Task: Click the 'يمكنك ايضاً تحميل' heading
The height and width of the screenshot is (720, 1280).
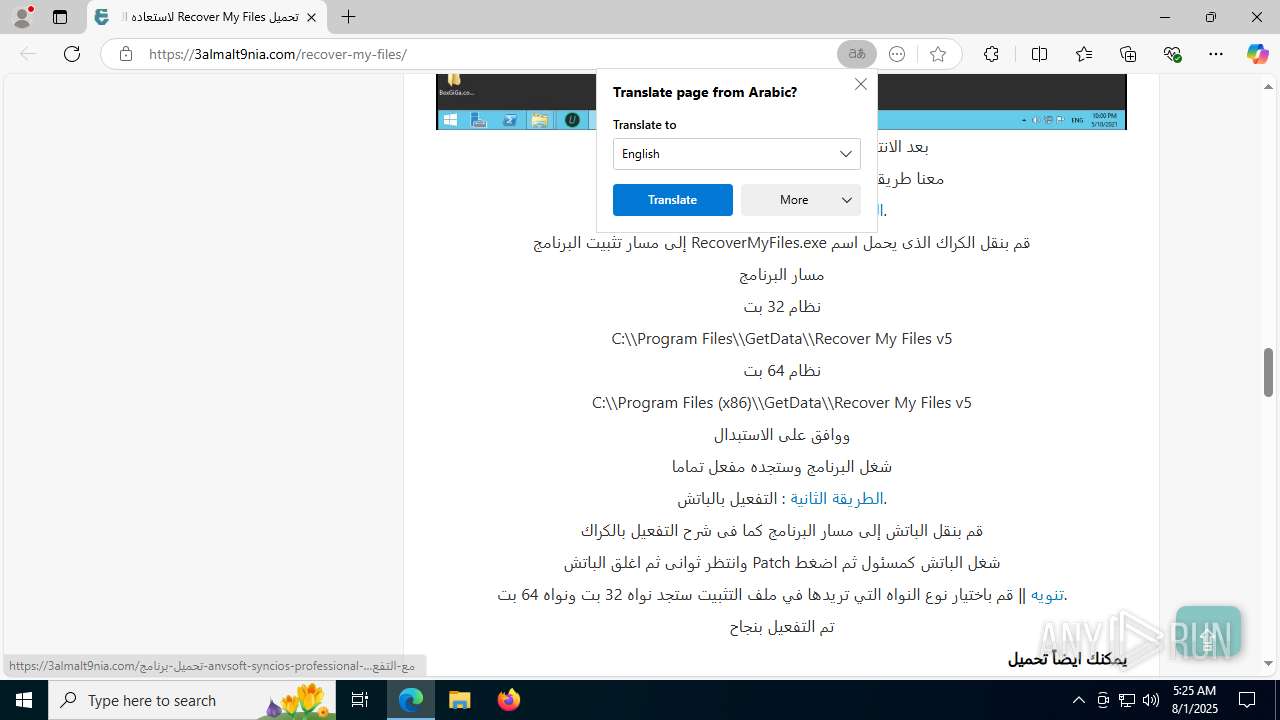Action: (1067, 658)
